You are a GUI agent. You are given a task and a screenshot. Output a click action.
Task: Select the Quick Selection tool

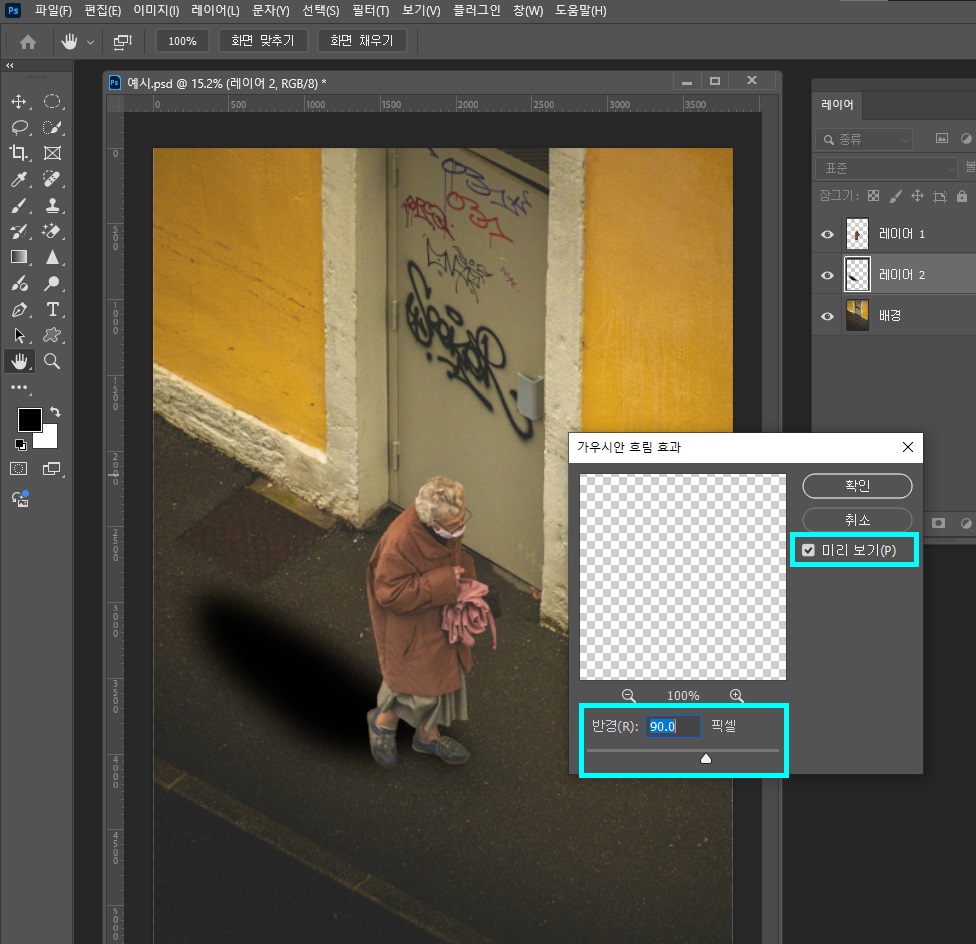tap(52, 128)
